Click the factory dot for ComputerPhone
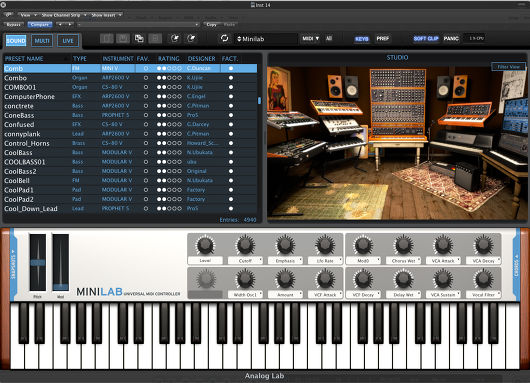The height and width of the screenshot is (383, 530). pyautogui.click(x=231, y=96)
